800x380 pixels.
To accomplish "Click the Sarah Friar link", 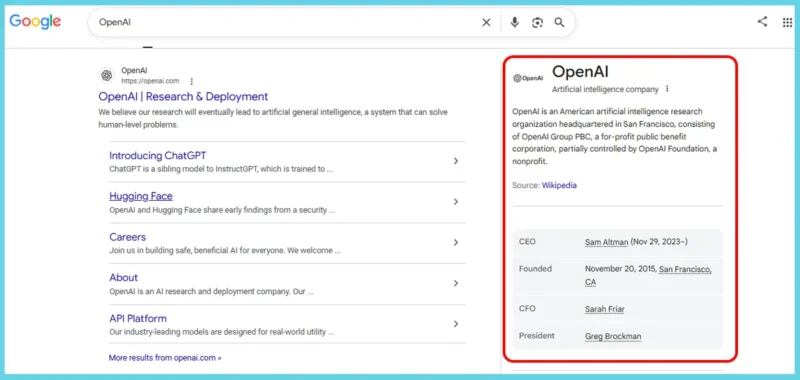I will [x=605, y=309].
